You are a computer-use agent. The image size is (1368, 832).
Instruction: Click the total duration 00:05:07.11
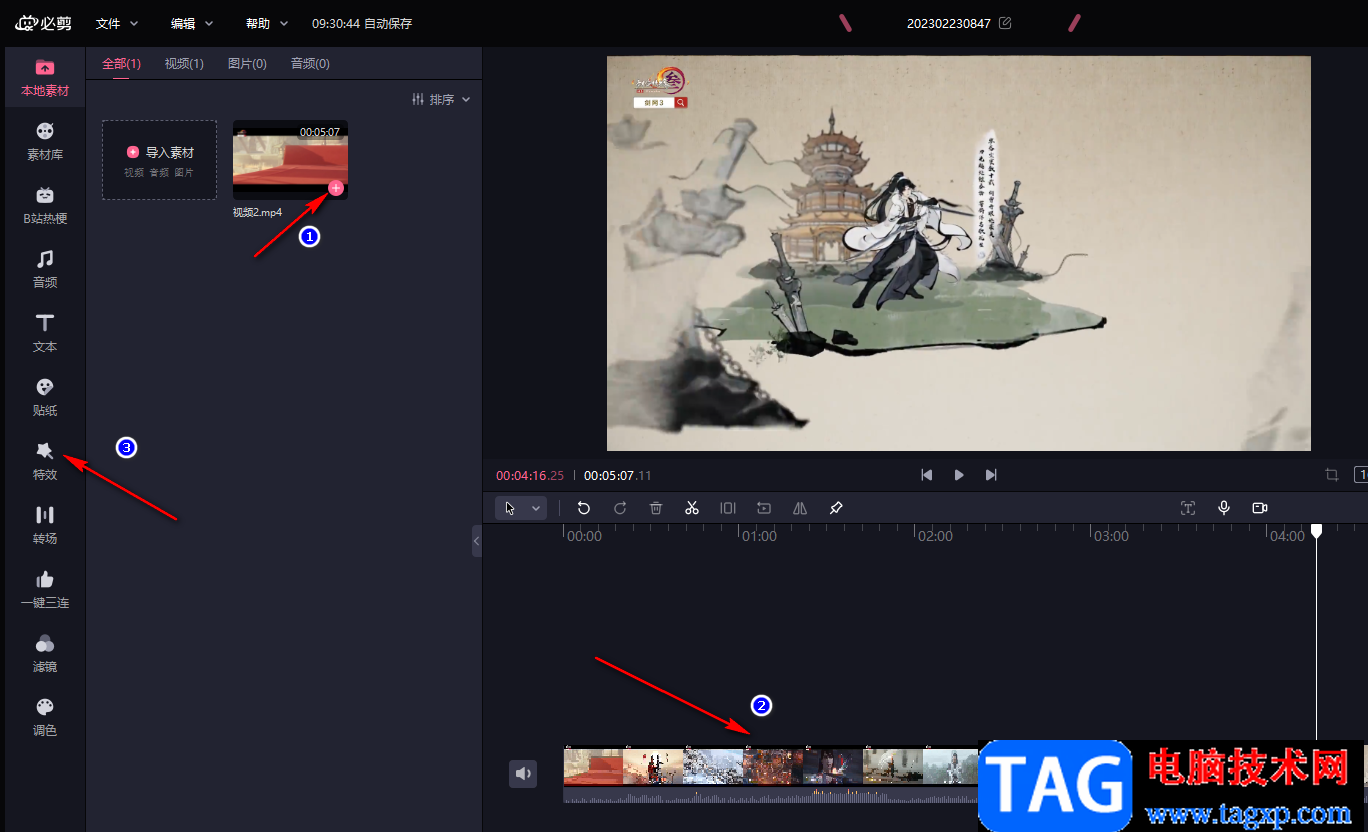coord(618,475)
